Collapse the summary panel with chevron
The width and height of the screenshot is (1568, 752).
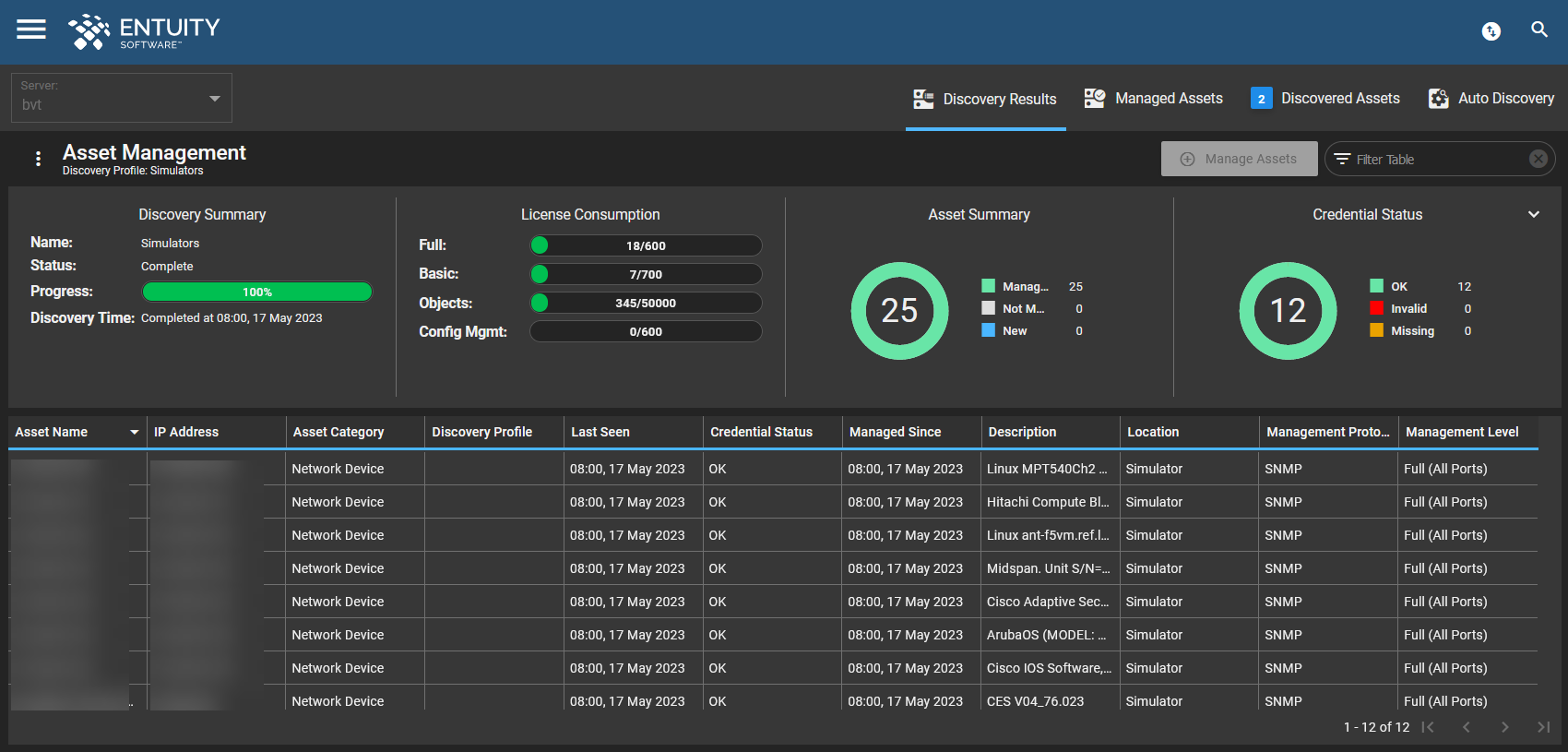(1533, 214)
